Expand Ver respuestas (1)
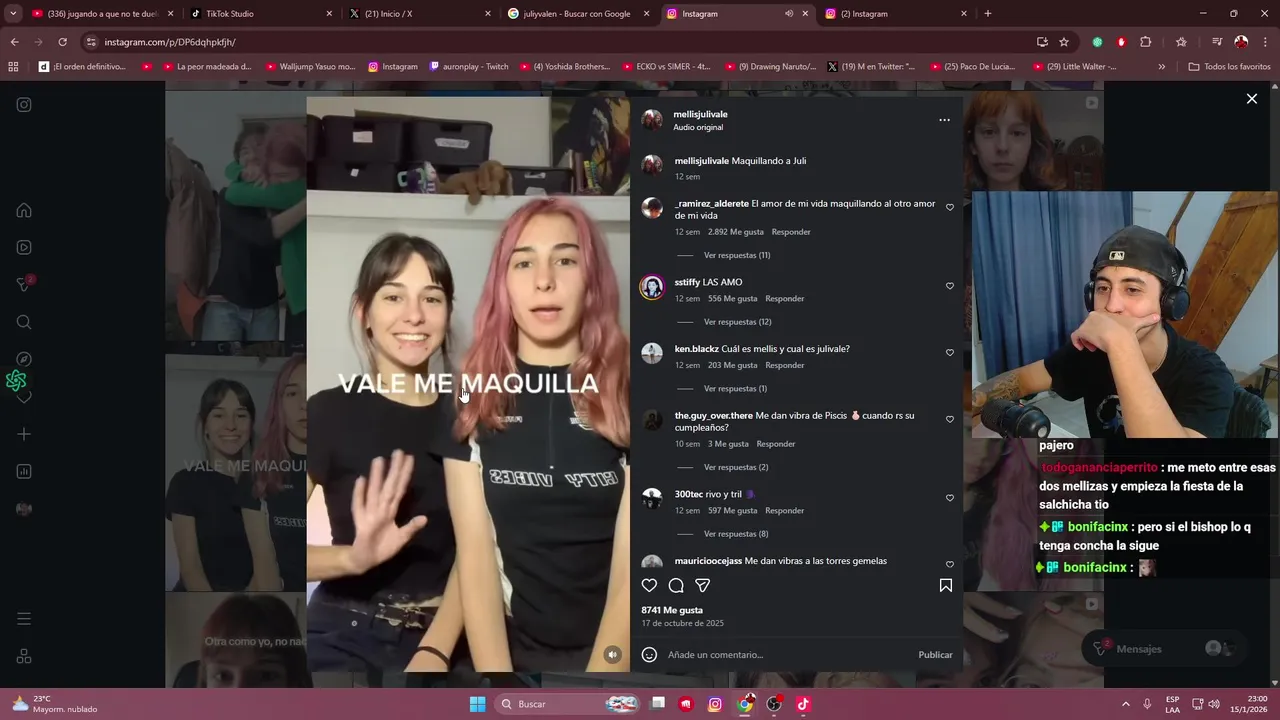Viewport: 1280px width, 720px height. point(735,389)
